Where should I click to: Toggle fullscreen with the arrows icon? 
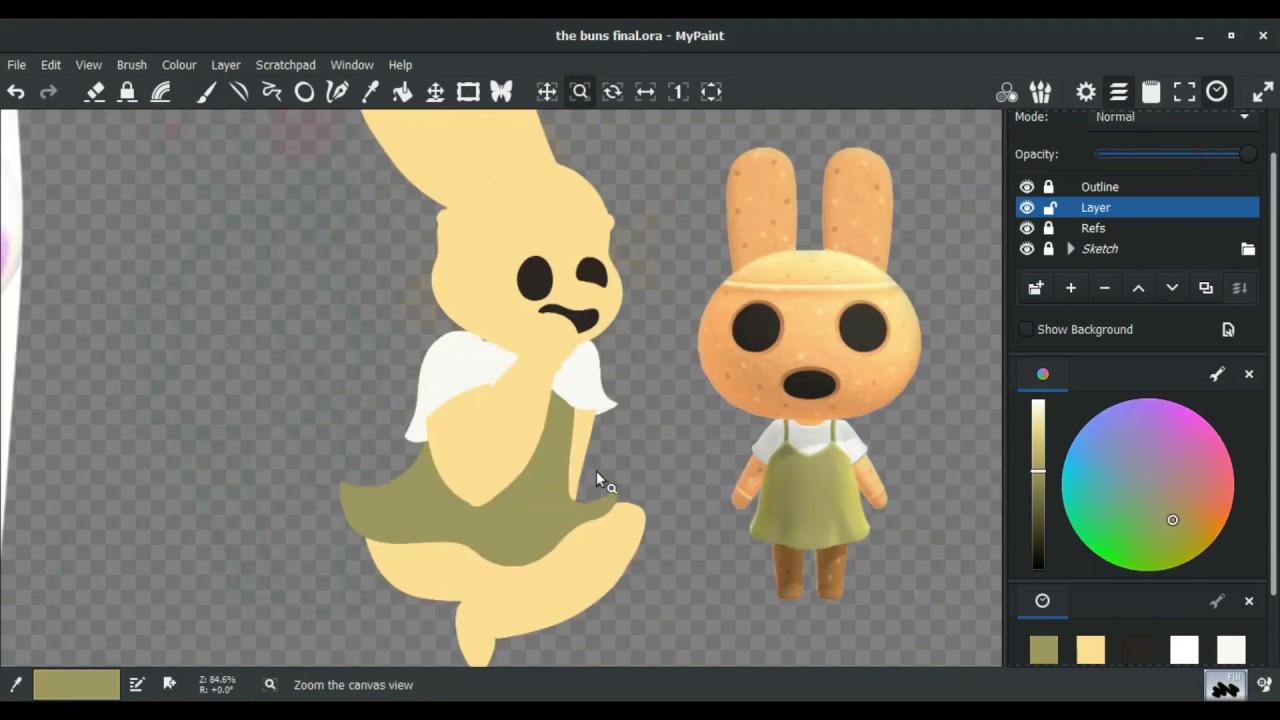[x=1263, y=92]
